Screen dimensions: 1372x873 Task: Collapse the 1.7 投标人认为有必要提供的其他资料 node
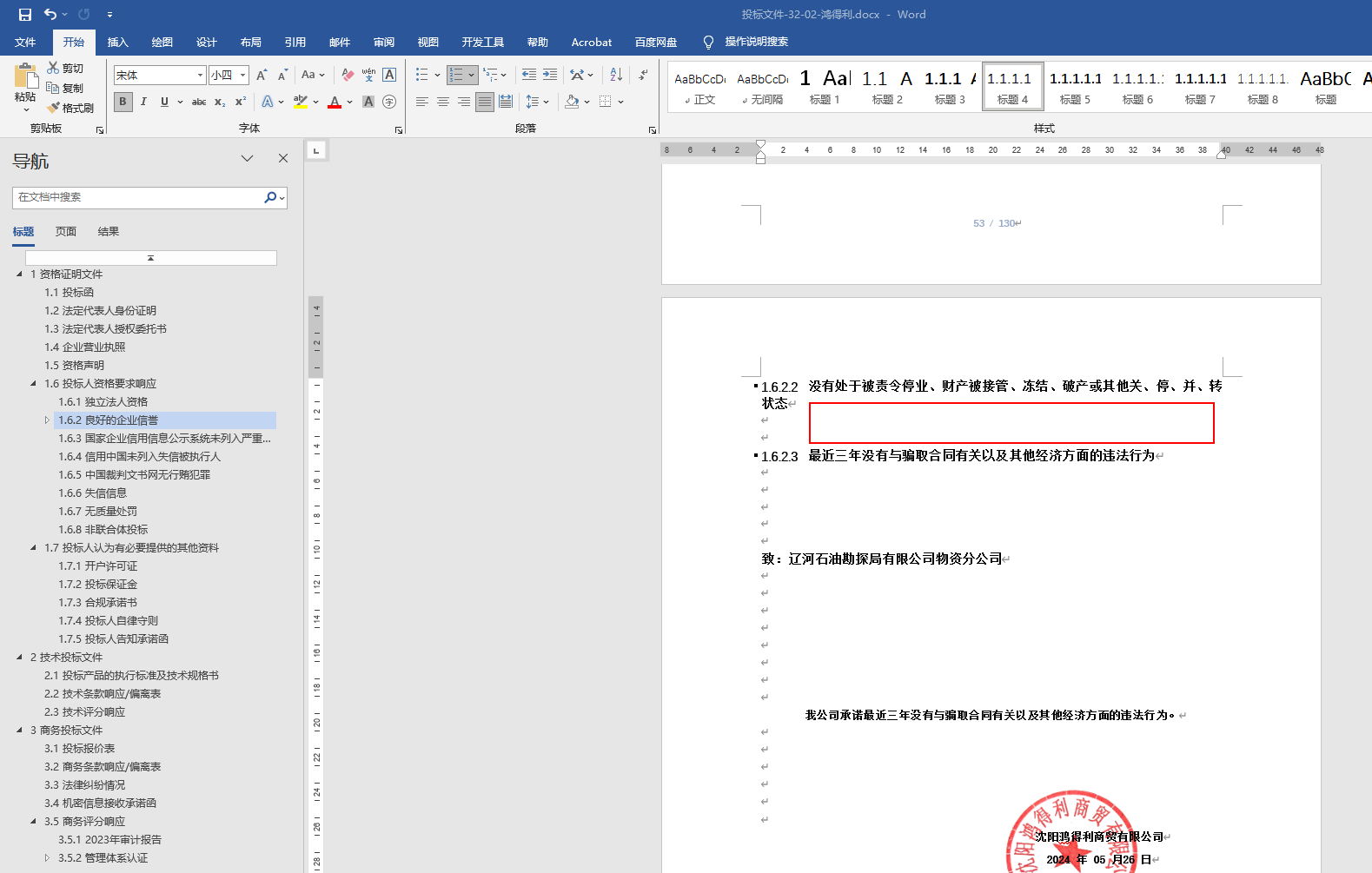tap(34, 548)
